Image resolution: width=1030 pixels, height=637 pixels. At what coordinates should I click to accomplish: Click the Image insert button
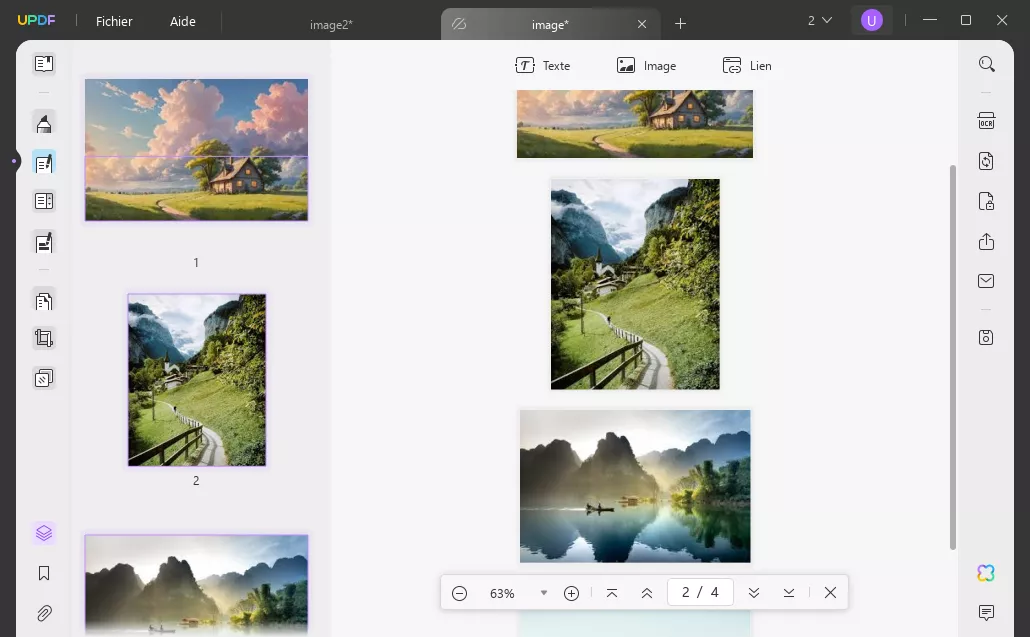(647, 65)
